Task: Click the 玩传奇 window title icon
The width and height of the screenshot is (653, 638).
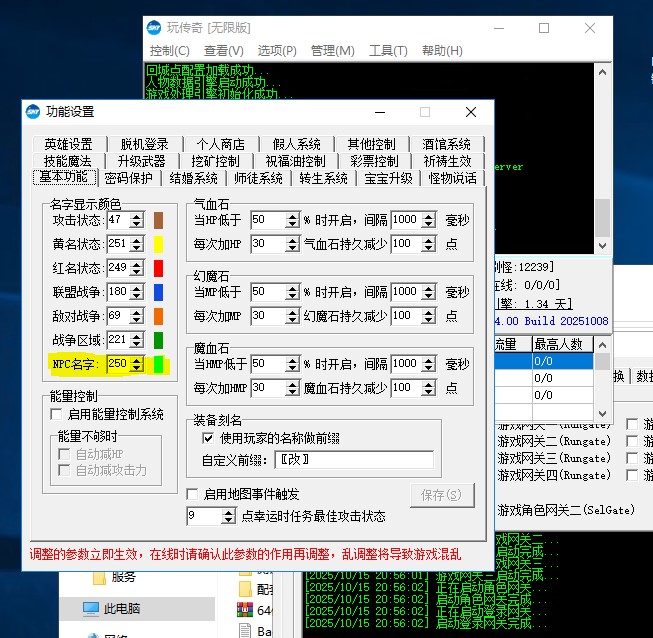Action: (x=154, y=28)
